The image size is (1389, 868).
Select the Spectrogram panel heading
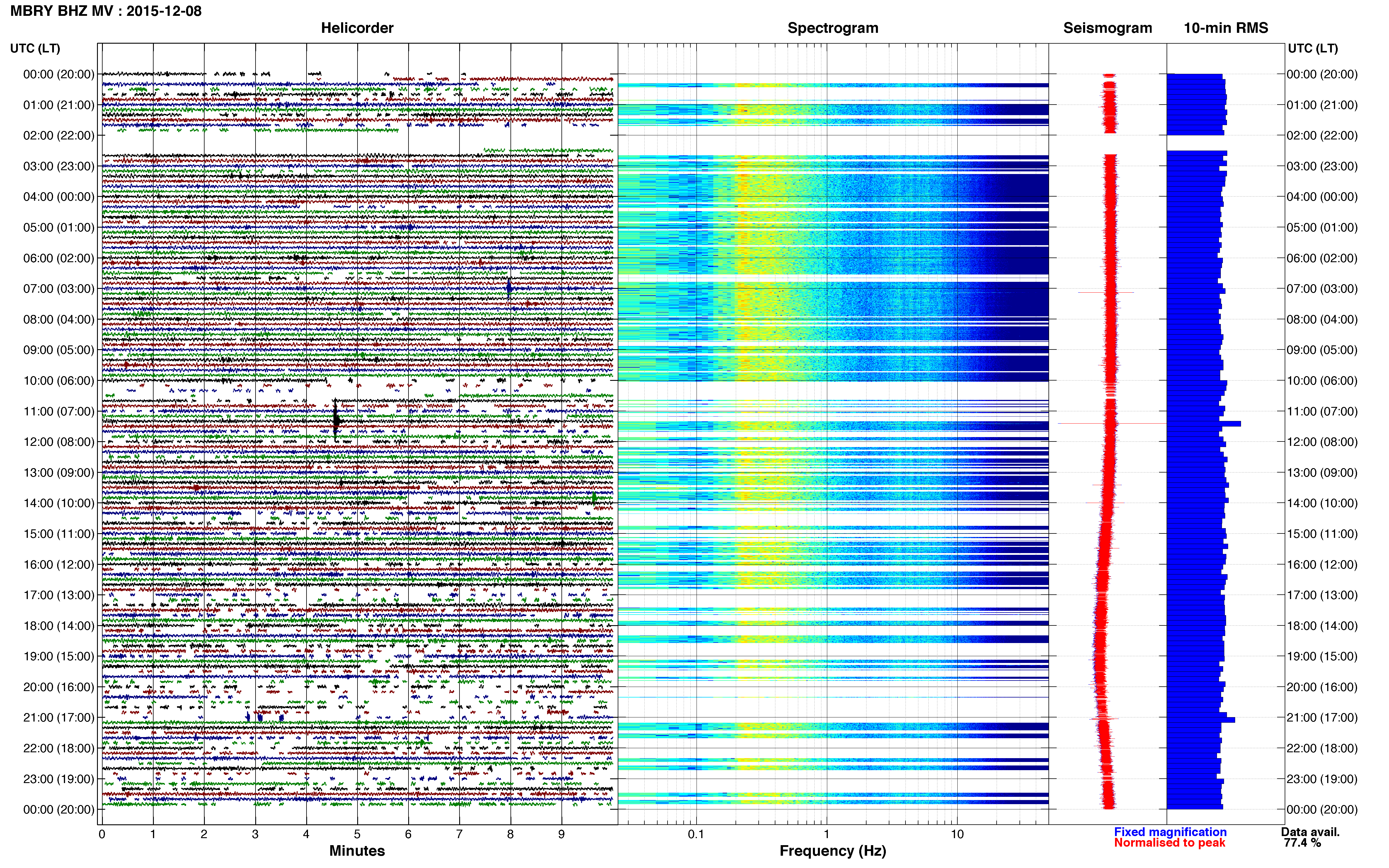coord(833,28)
